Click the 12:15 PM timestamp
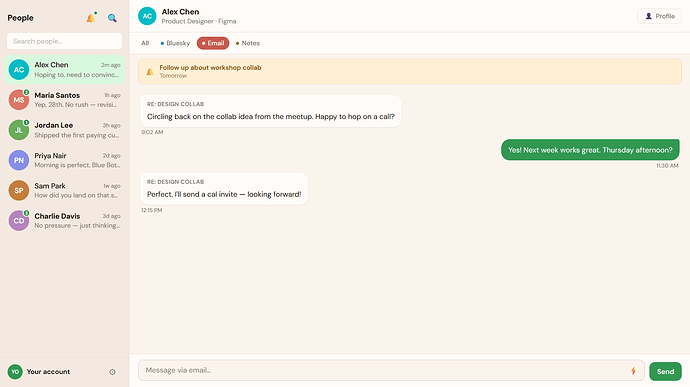The height and width of the screenshot is (387, 690). (x=152, y=210)
